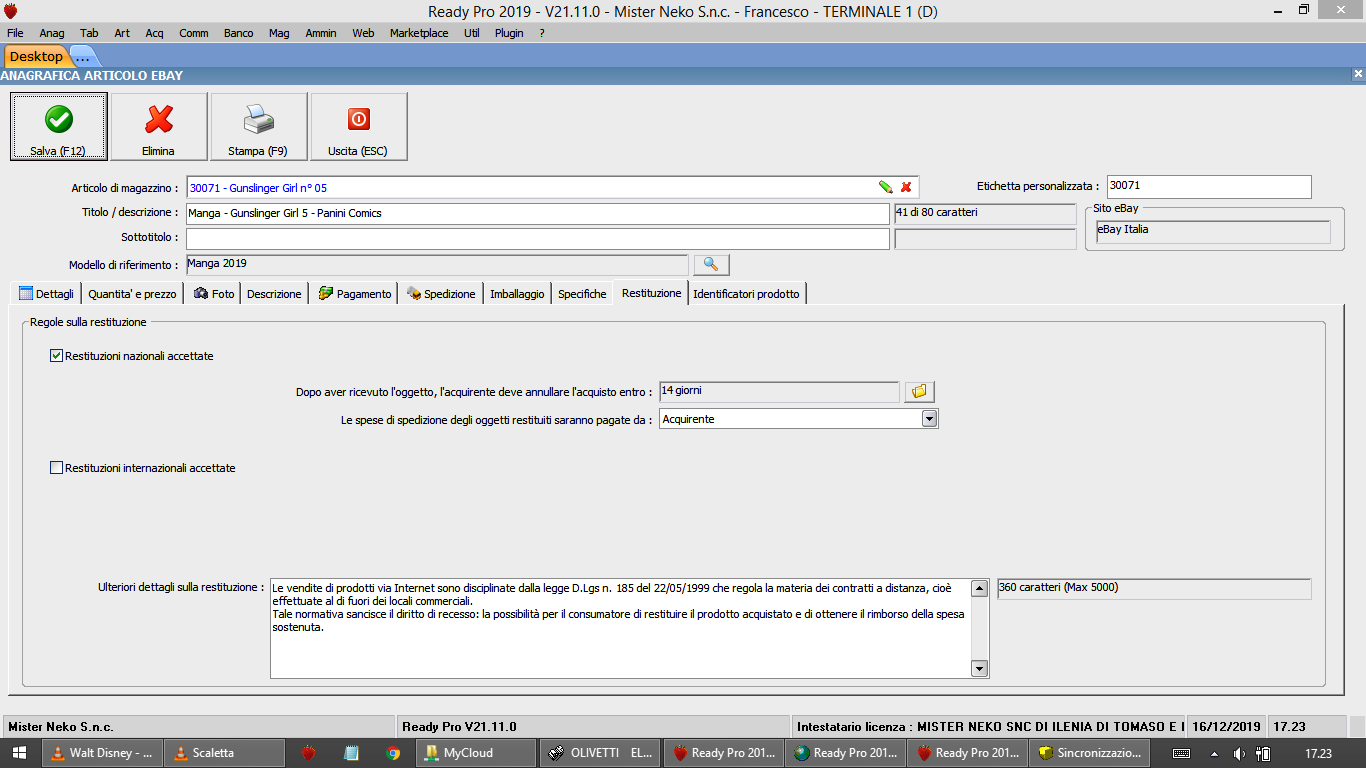Edit the warehouse article with pencil icon
This screenshot has width=1366, height=768.
tap(885, 187)
